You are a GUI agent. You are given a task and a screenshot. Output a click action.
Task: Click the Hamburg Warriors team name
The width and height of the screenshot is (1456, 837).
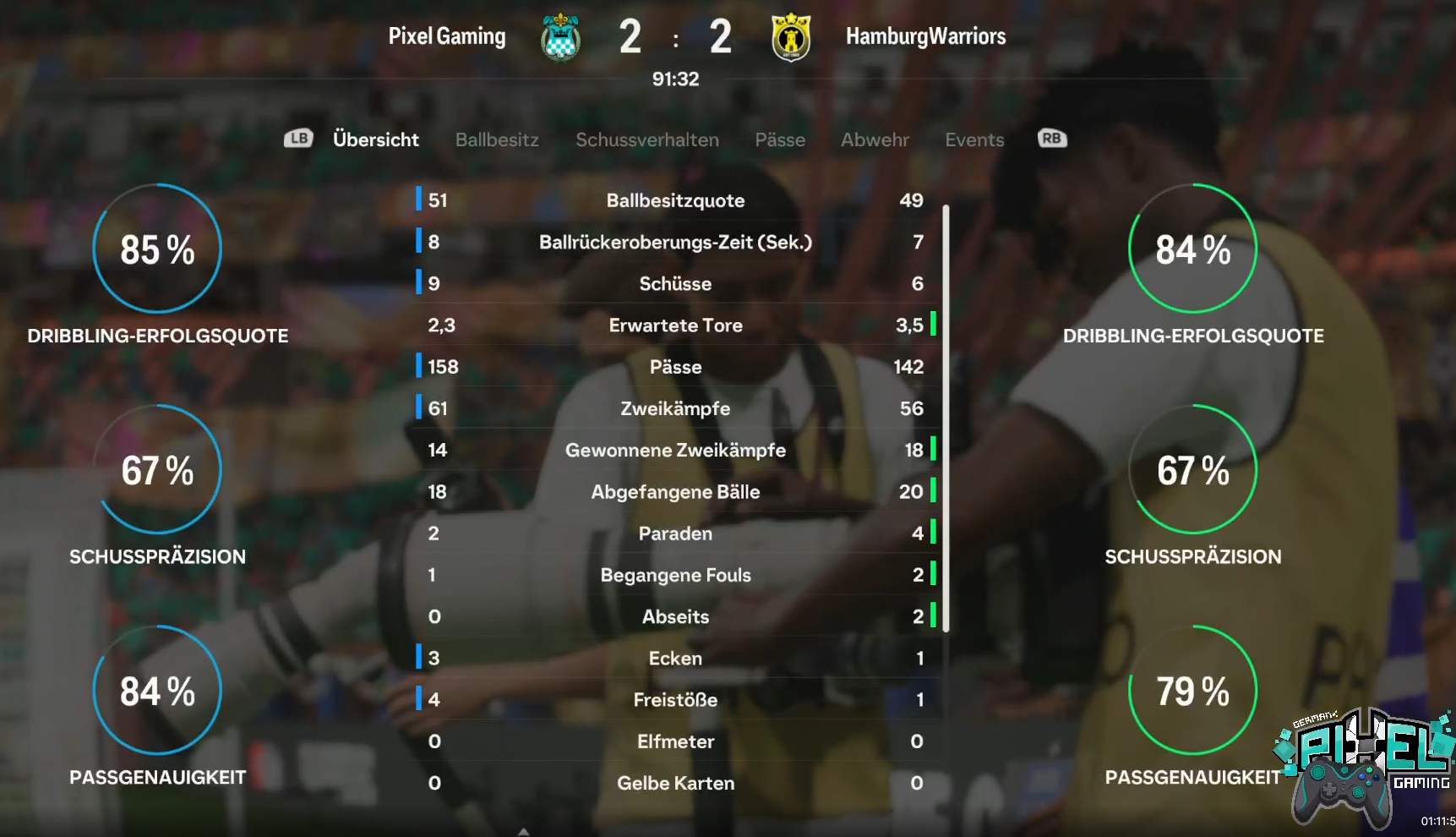[x=925, y=36]
